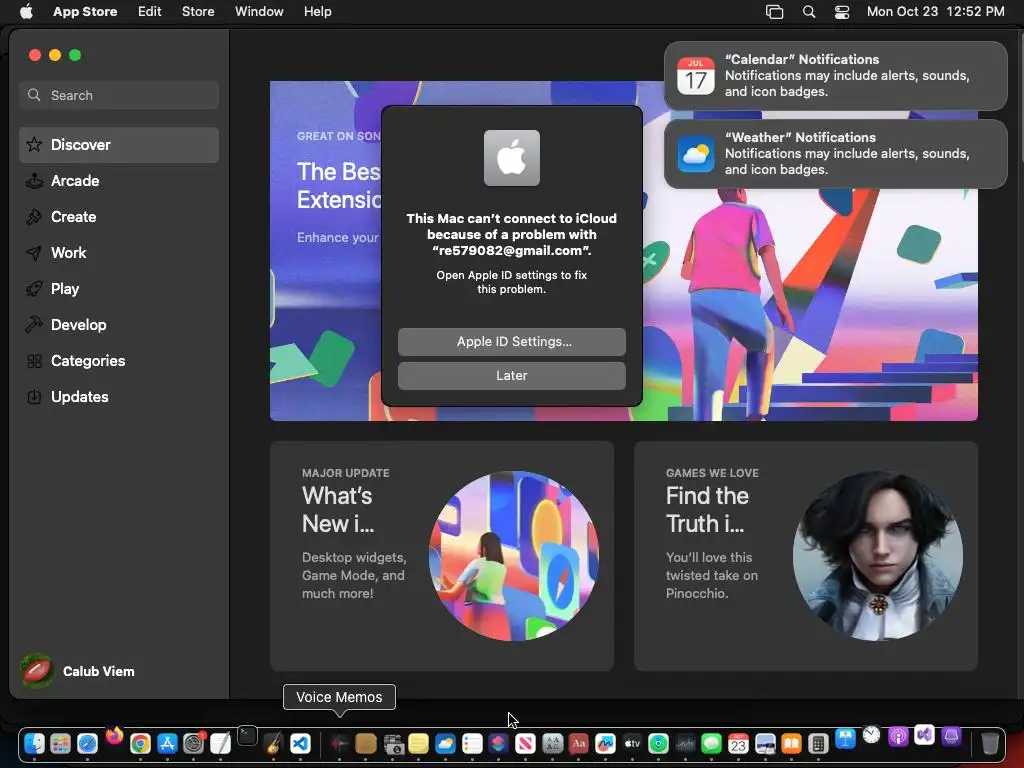Open the Updates section
Screen dimensions: 1024x768
click(119, 396)
